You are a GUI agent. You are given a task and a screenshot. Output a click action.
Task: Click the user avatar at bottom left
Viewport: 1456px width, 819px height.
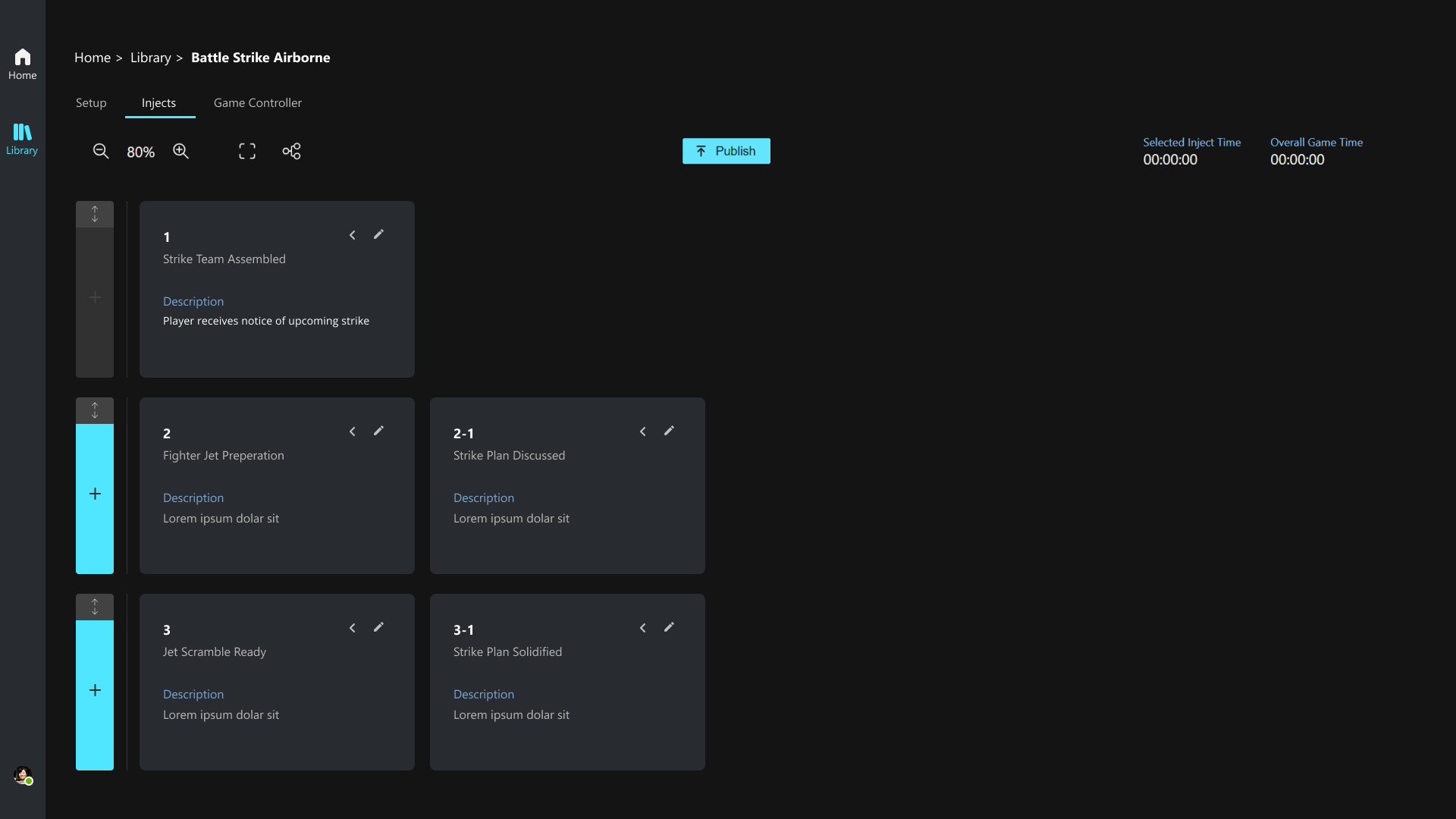tap(23, 775)
